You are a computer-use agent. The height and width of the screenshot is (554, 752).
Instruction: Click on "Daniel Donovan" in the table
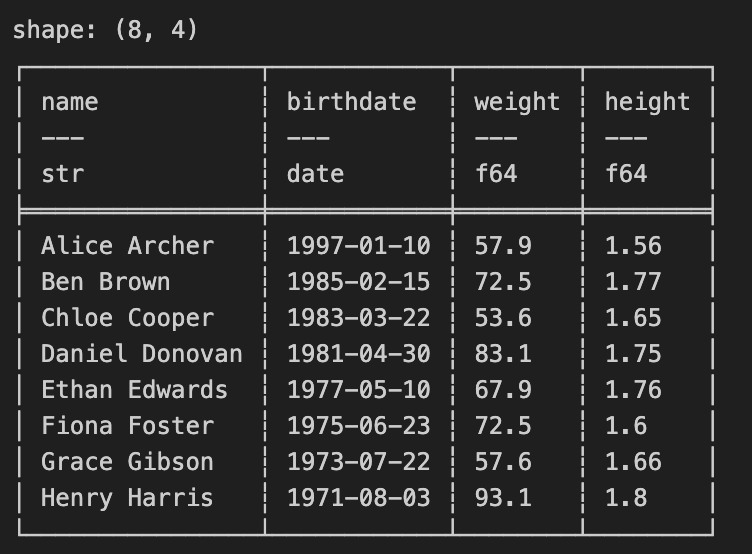141,354
